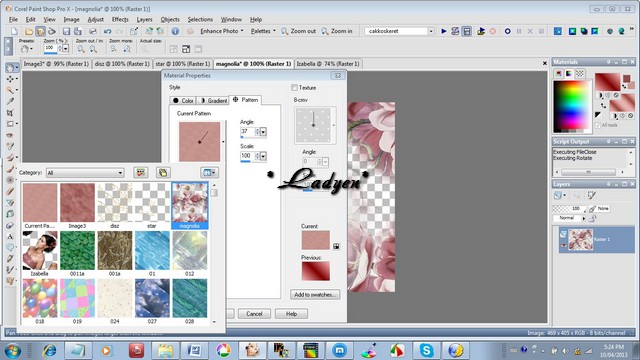Click the Save disk icon
Image resolution: width=640 pixels, height=360 pixels.
[66, 31]
